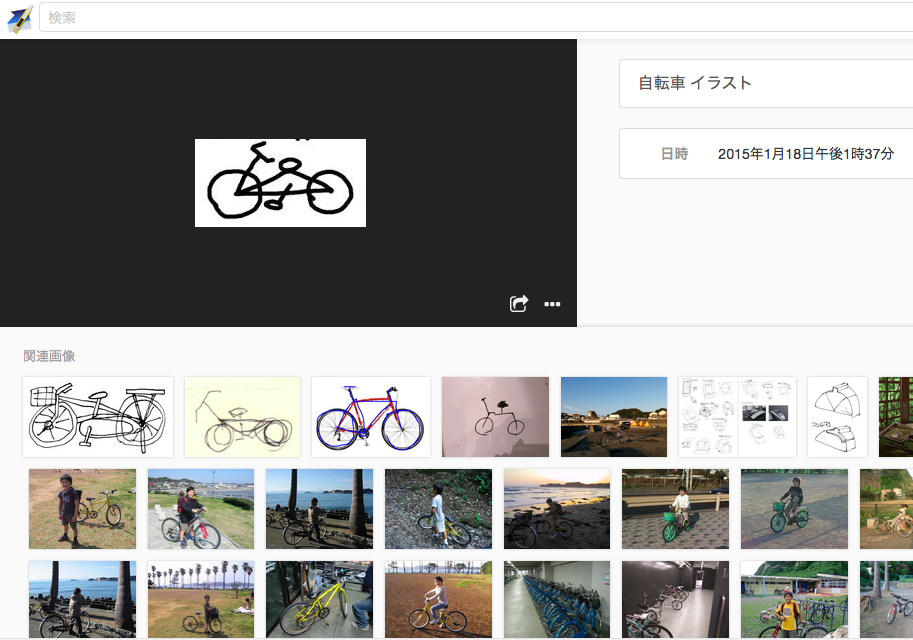The width and height of the screenshot is (913, 640).
Task: Click the main bicycle illustration preview
Action: tap(280, 183)
